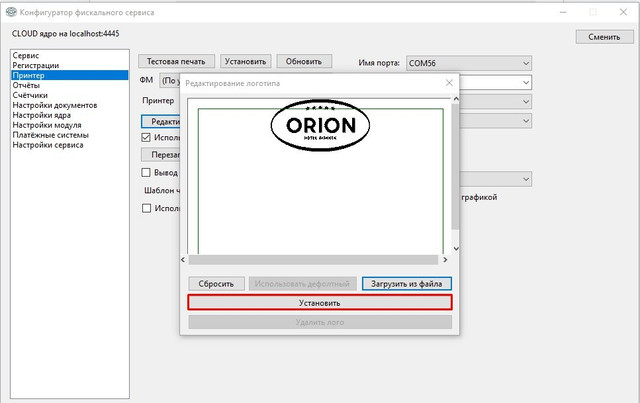640x403 pixels.
Task: Click the partially hidden Редактировать button
Action: [160, 121]
